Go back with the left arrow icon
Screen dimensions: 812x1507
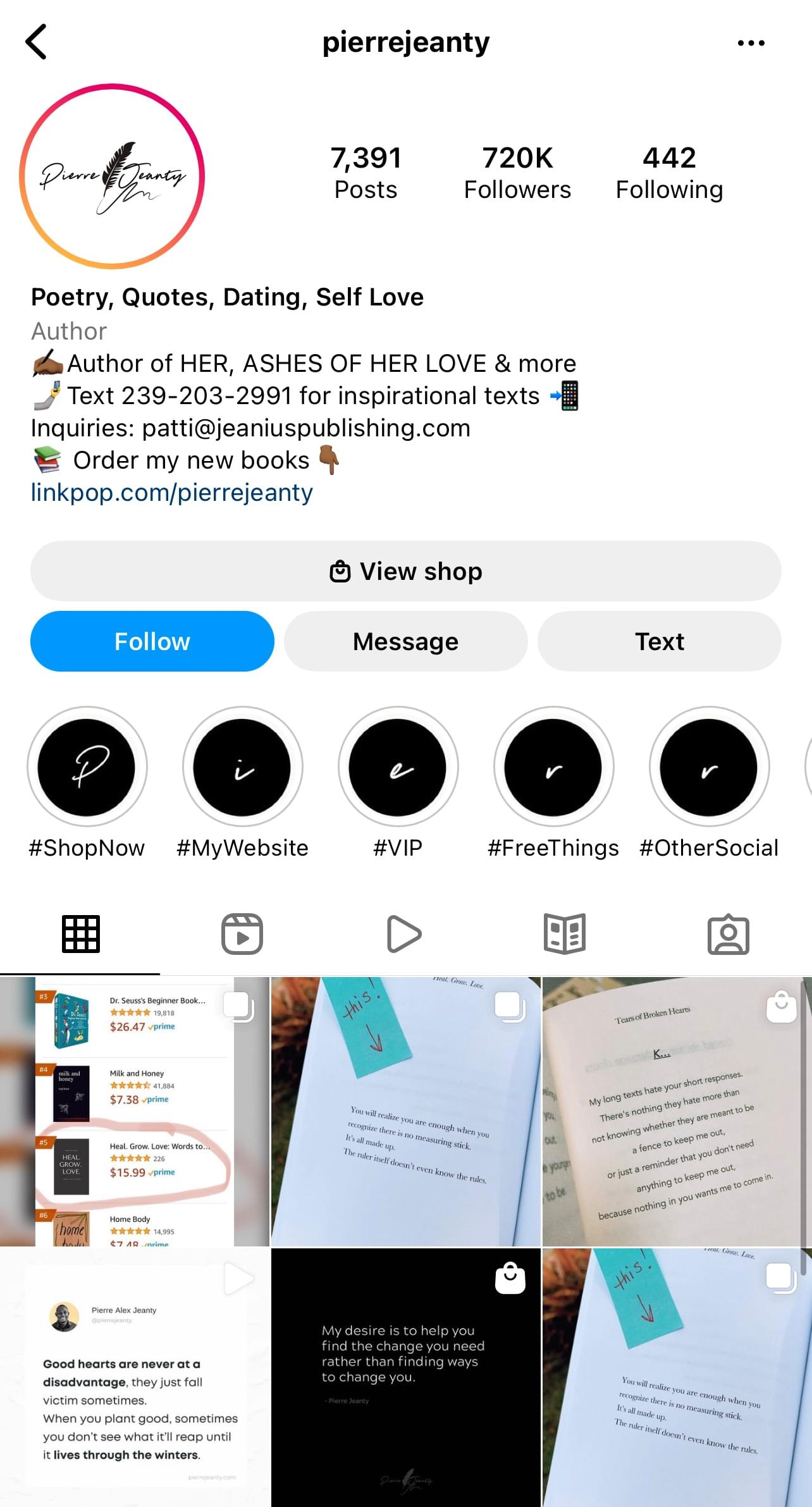point(36,42)
